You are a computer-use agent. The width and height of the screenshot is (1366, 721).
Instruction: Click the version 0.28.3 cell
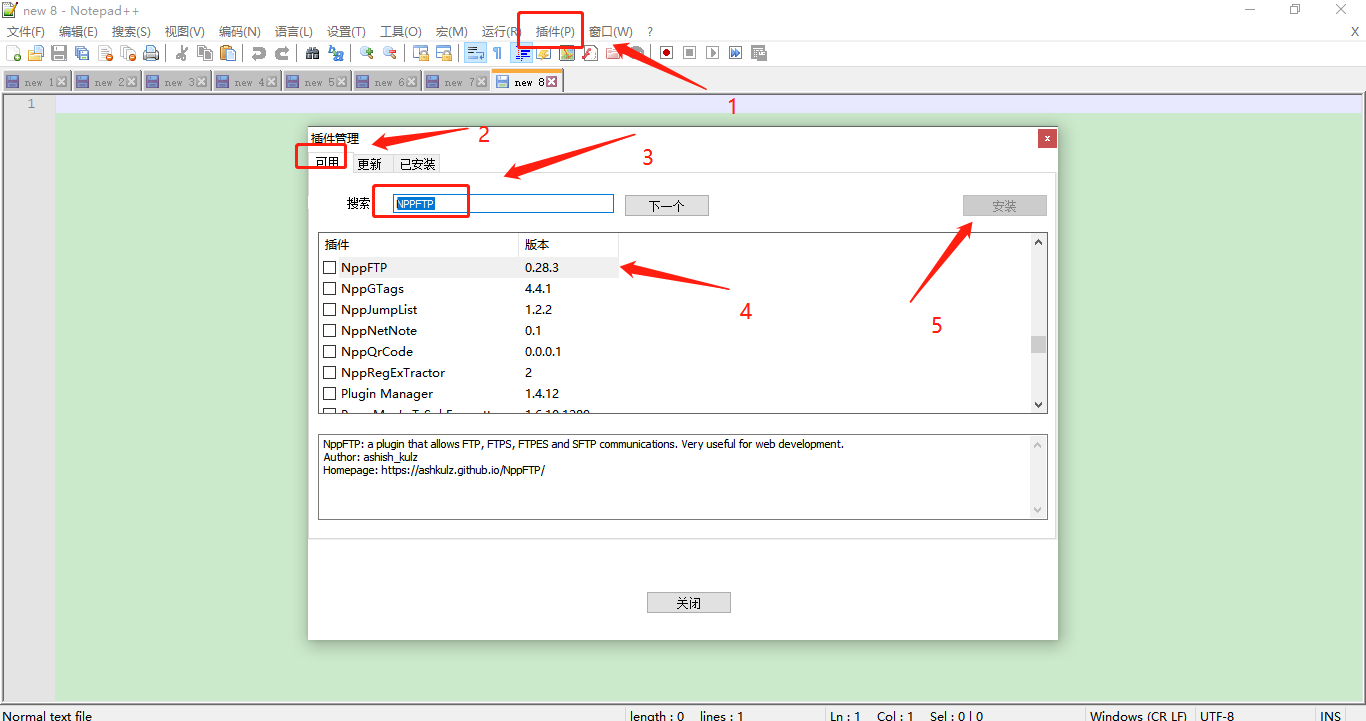pos(542,268)
